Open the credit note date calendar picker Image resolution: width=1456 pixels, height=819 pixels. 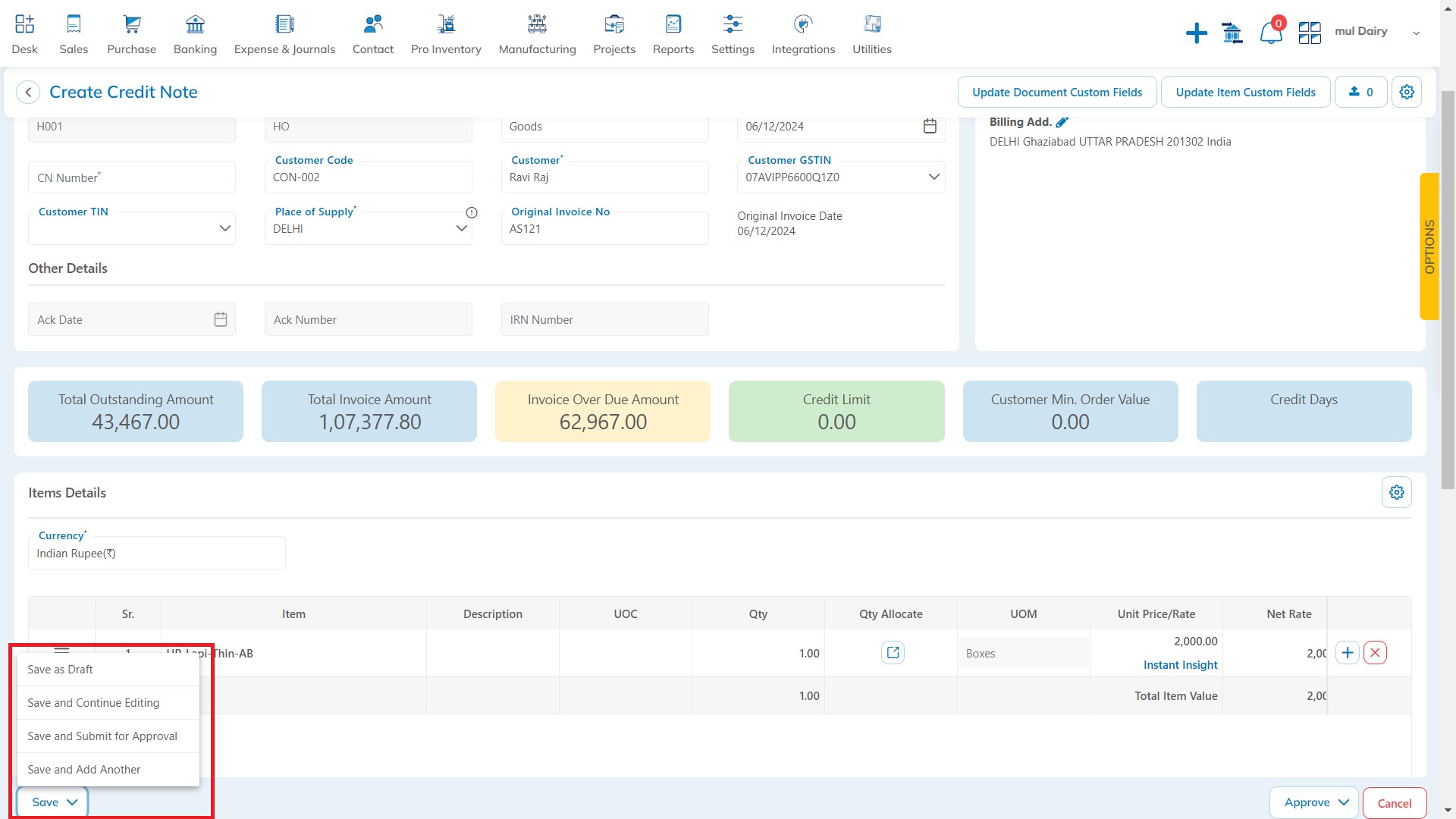[x=930, y=126]
